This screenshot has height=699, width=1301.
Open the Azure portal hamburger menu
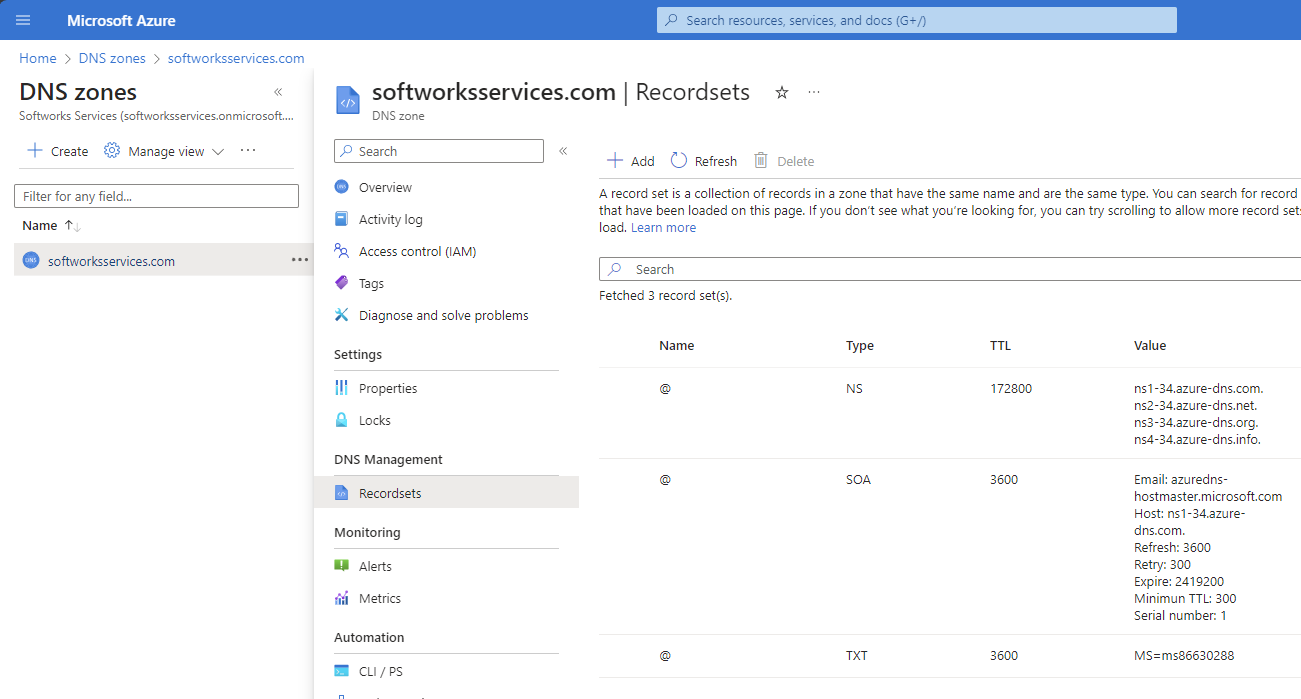(22, 20)
